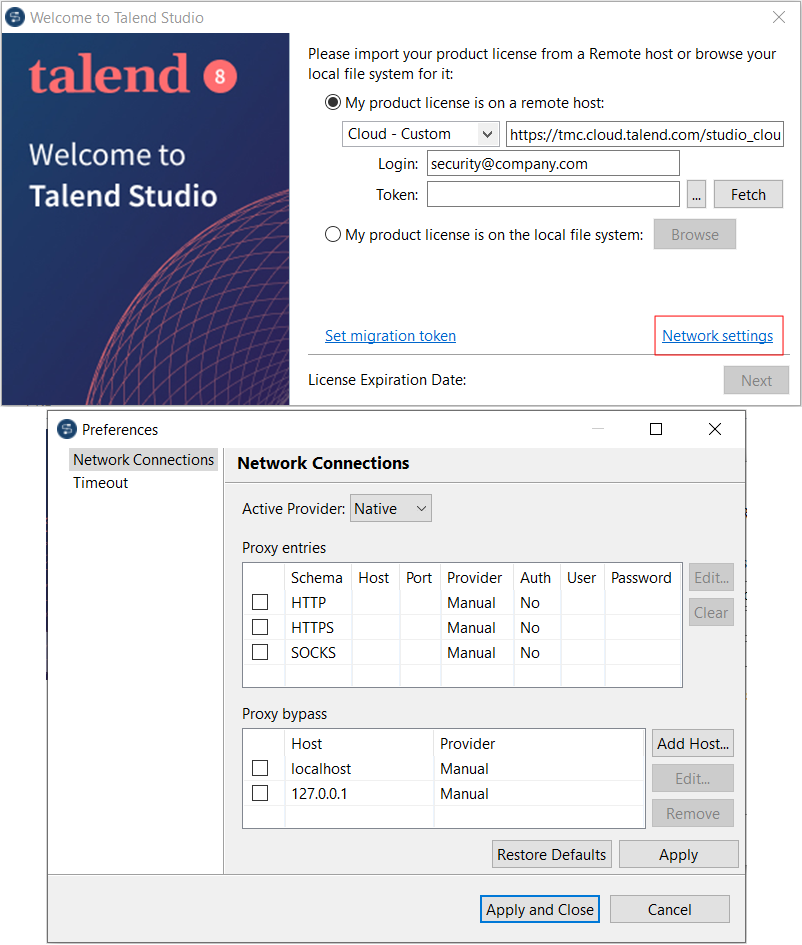Click Restore Defaults

tap(551, 855)
